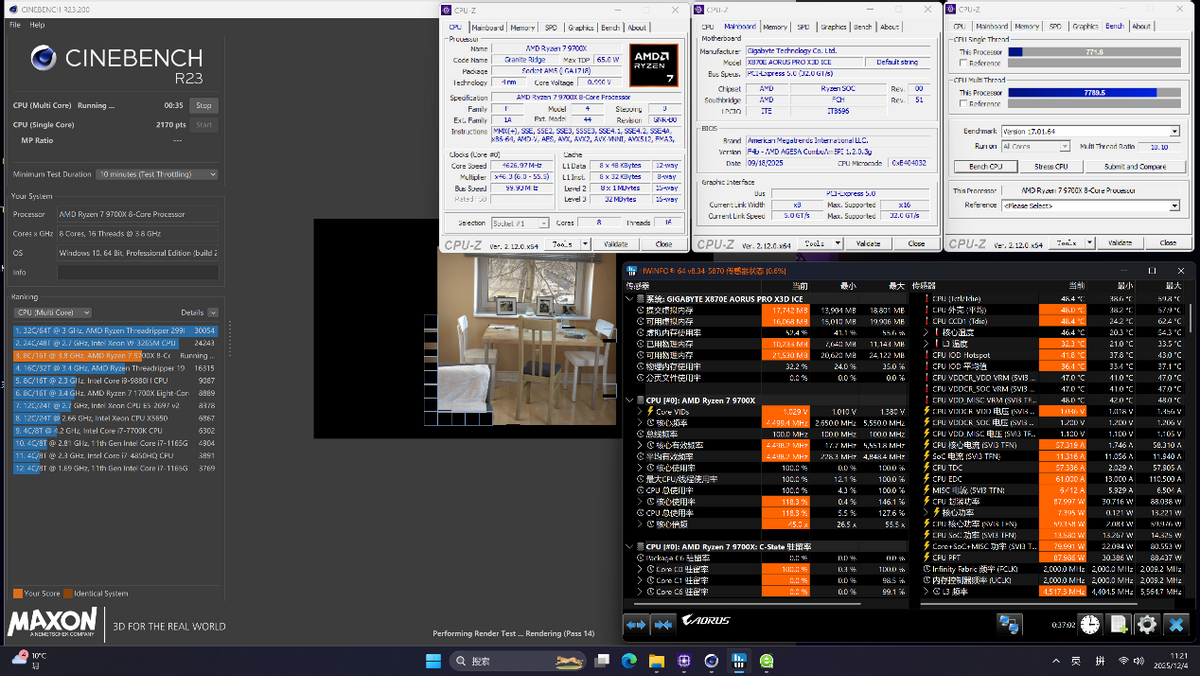Click Cinebench sphere icon on taskbar
This screenshot has width=1200, height=676.
(711, 661)
